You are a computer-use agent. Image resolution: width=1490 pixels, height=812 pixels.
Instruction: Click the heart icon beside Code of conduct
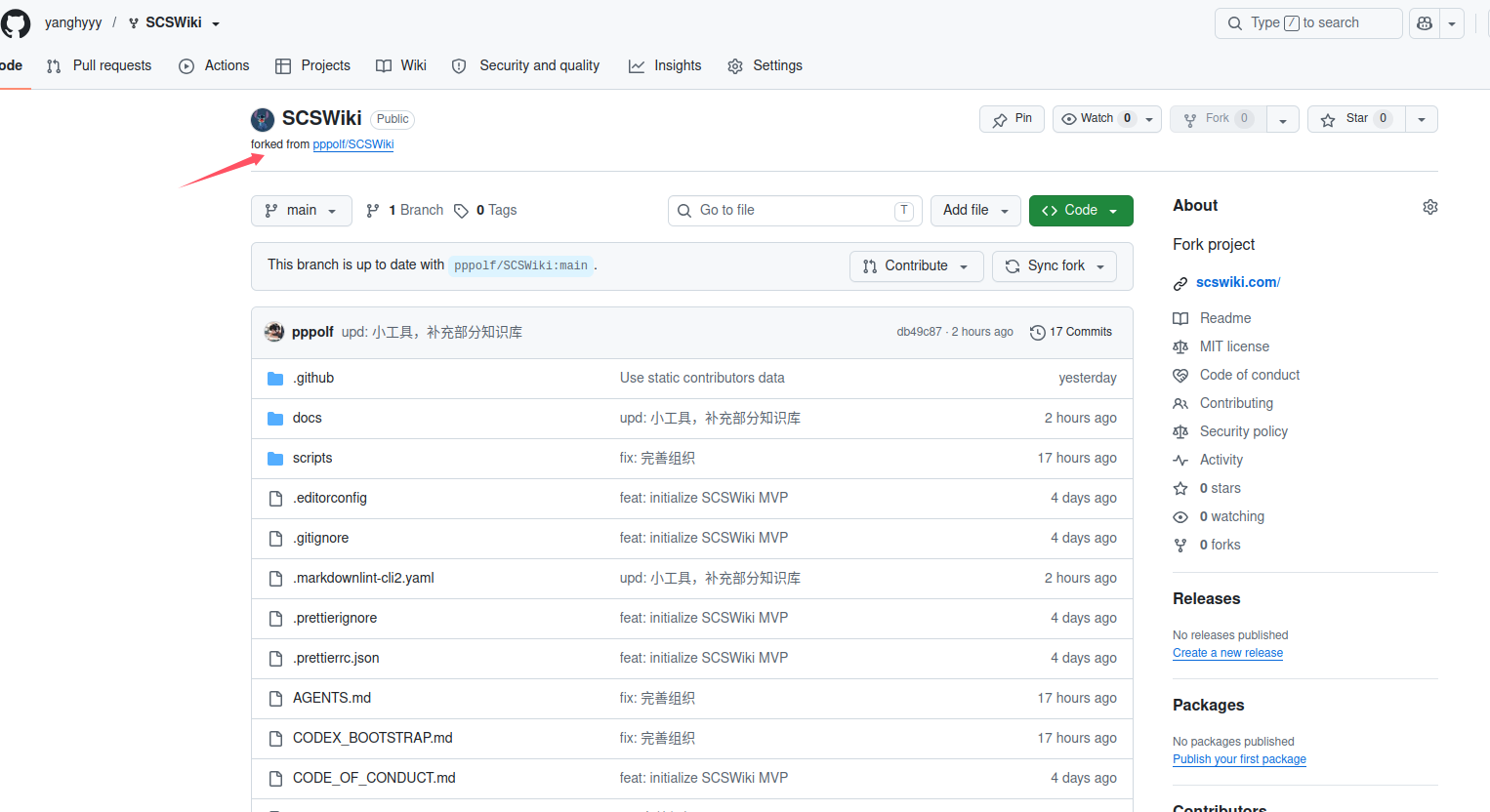click(x=1180, y=375)
